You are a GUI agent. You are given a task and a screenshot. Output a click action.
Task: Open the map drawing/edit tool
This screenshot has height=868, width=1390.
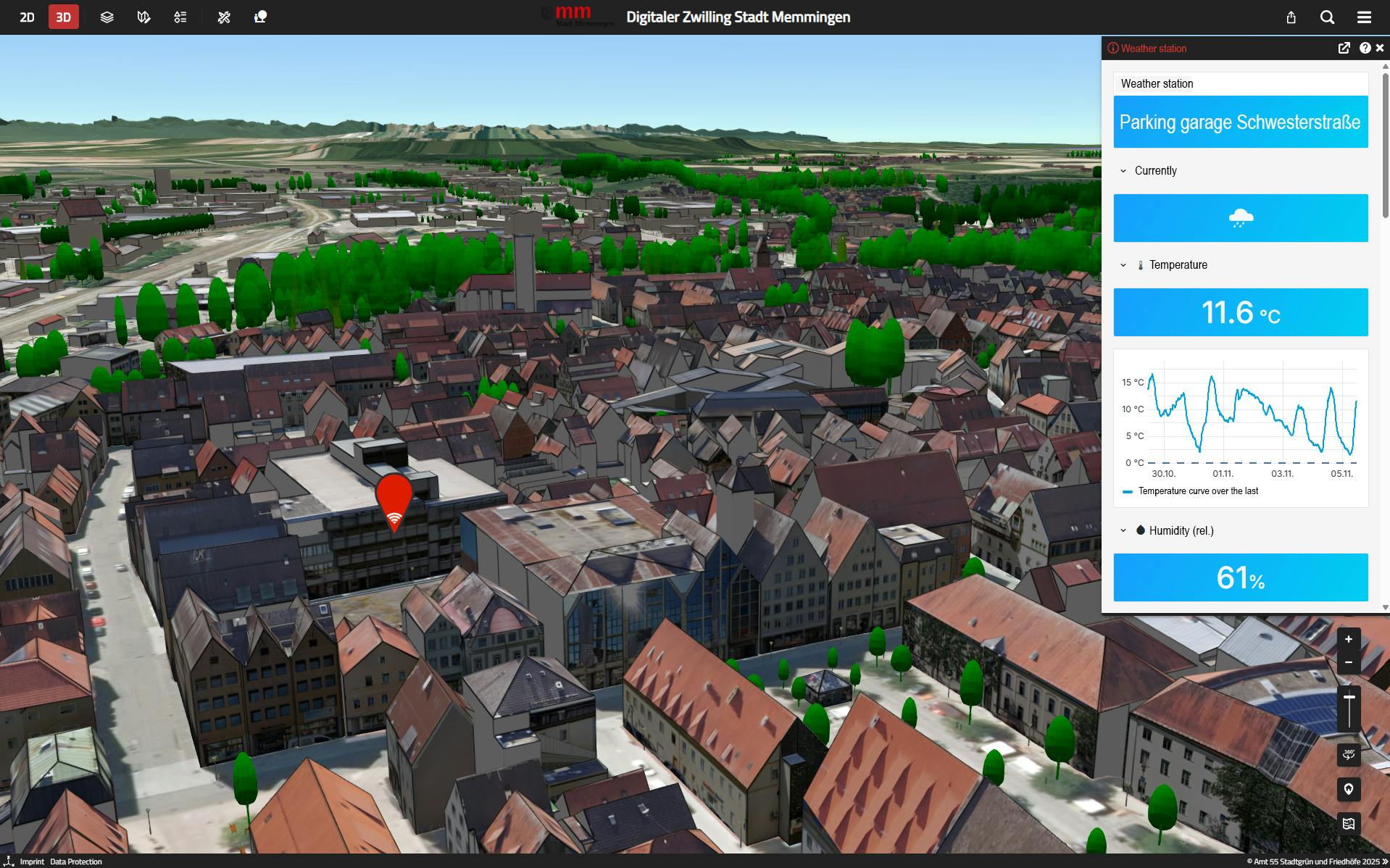tap(143, 17)
